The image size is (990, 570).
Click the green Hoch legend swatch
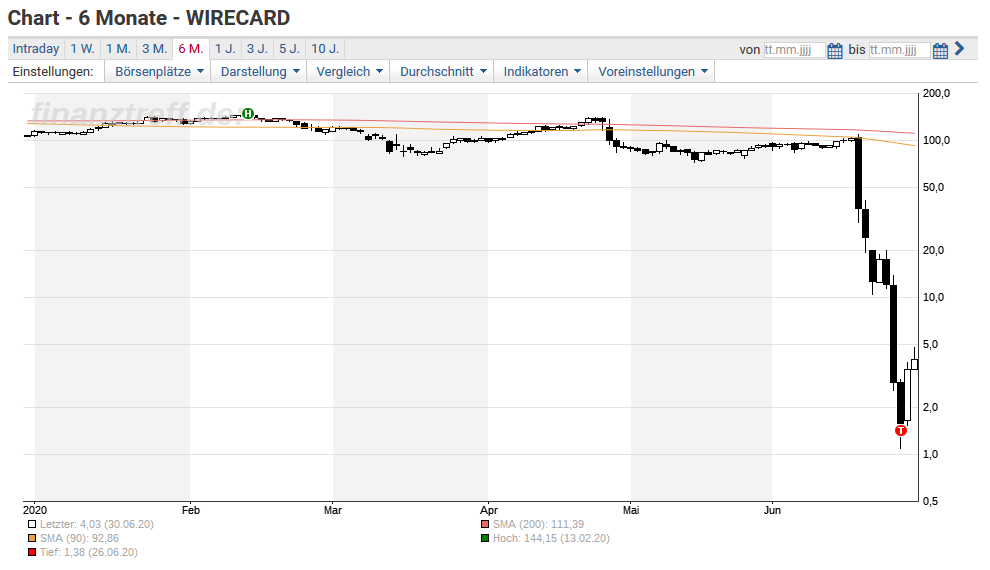click(x=485, y=538)
